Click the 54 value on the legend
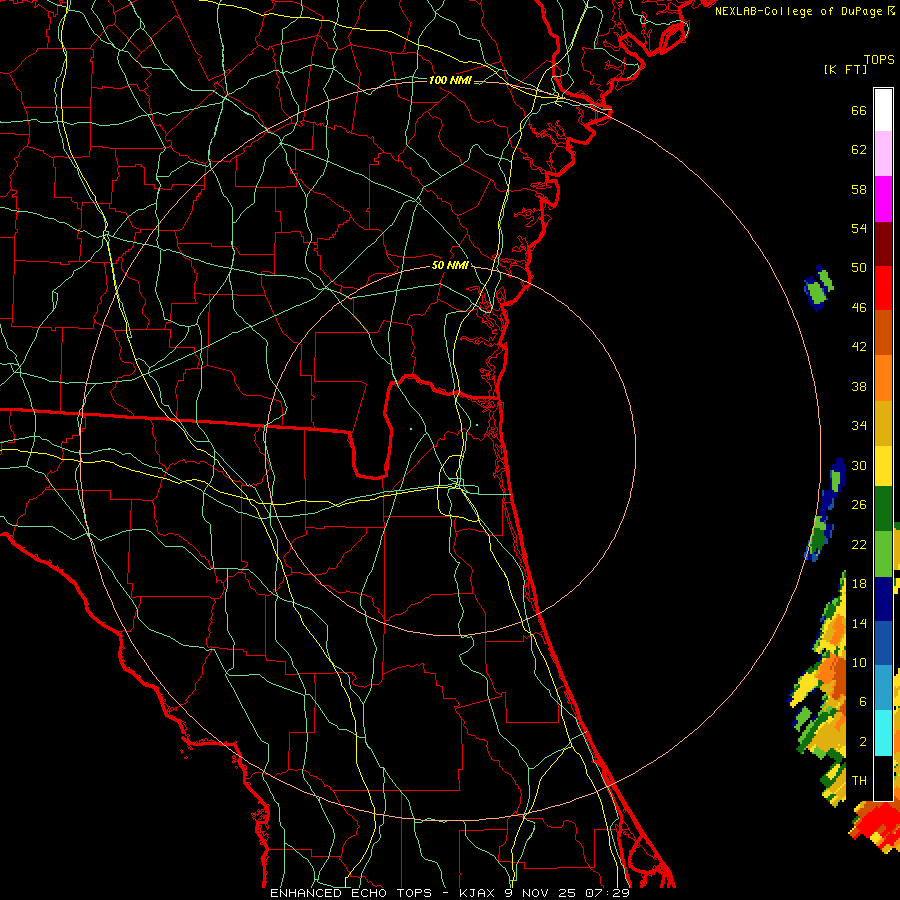Viewport: 900px width, 900px height. [x=859, y=228]
